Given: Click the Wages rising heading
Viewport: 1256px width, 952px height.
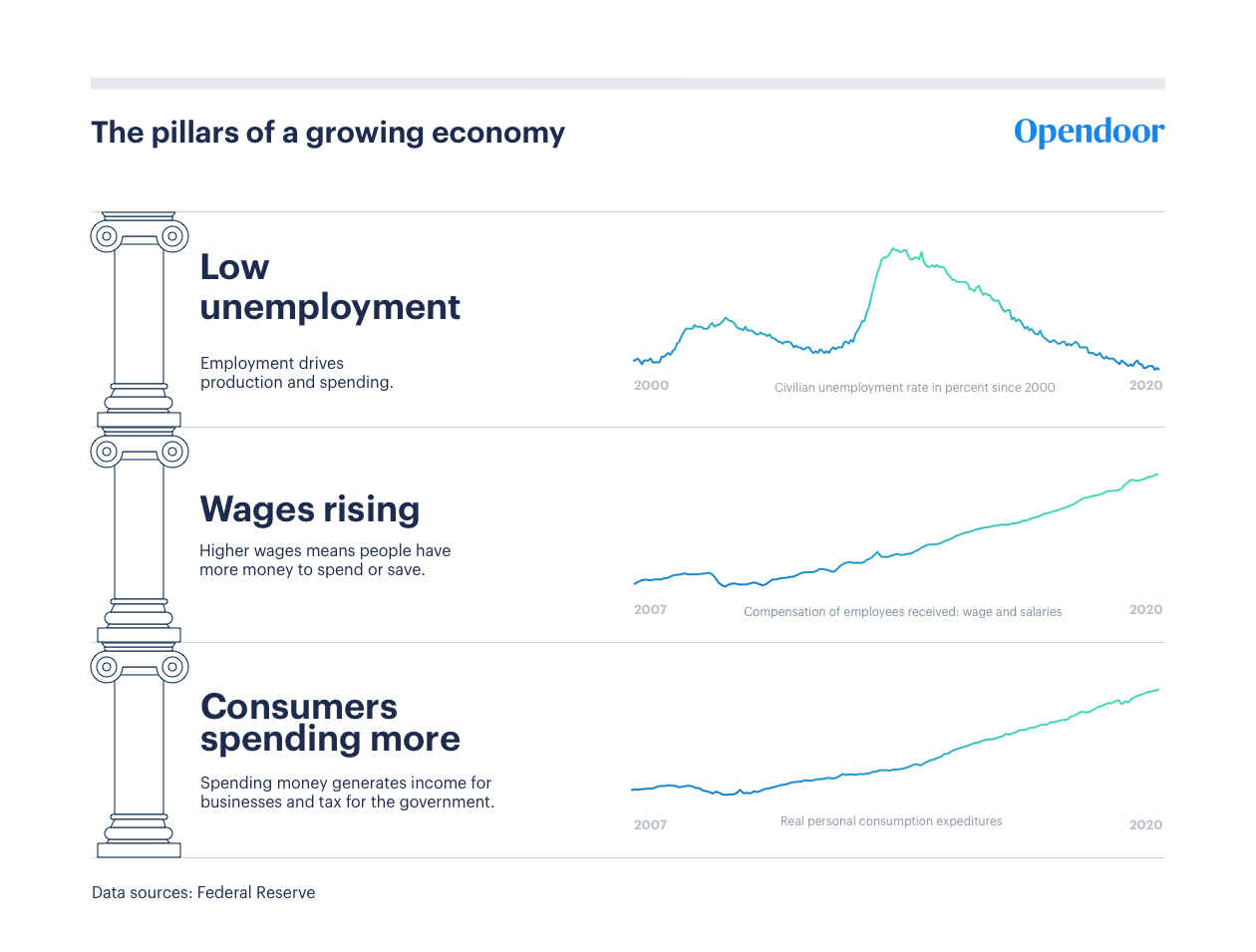Looking at the screenshot, I should click(x=310, y=509).
